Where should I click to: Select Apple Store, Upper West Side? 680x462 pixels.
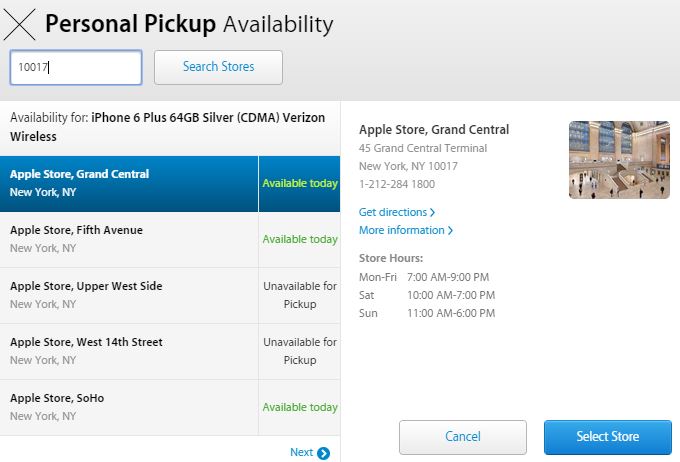[x=129, y=295]
